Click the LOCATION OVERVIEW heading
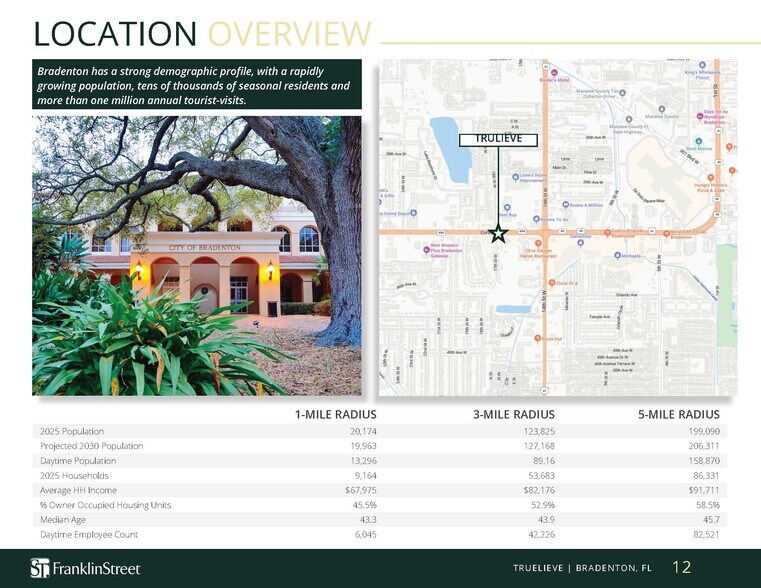Image resolution: width=761 pixels, height=588 pixels. [x=202, y=33]
